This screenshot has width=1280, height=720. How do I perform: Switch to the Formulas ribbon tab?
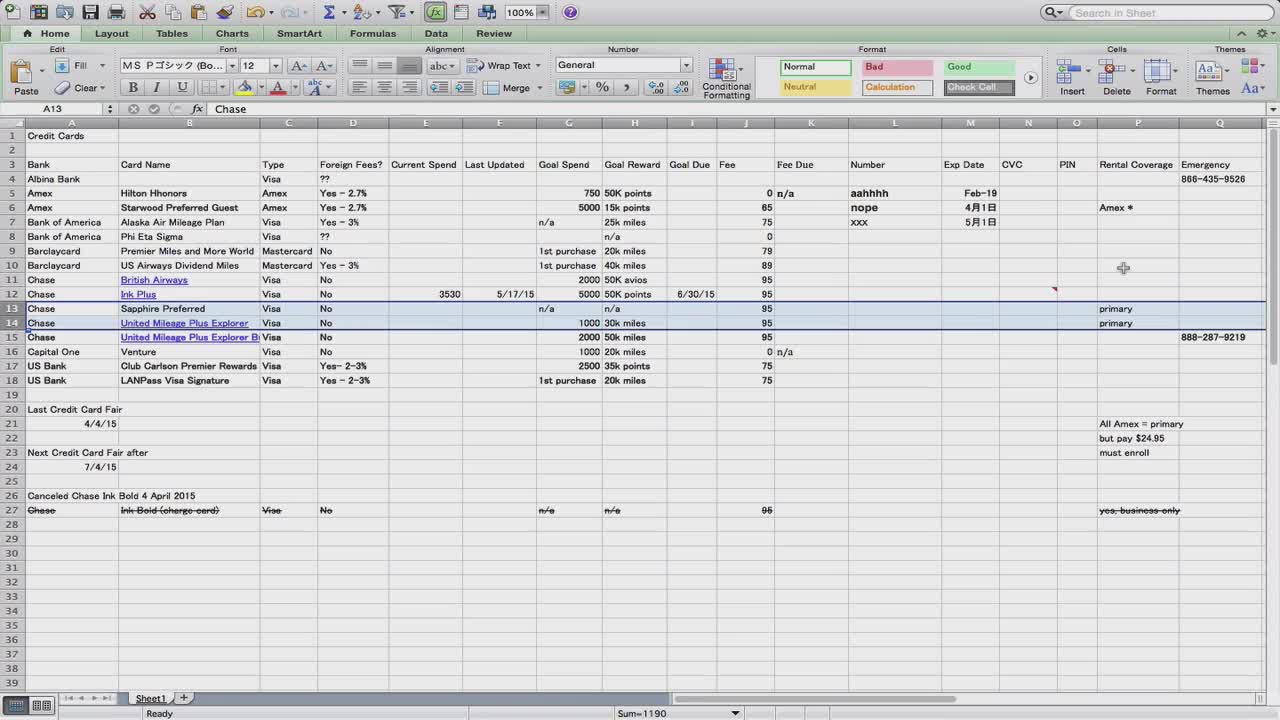373,34
